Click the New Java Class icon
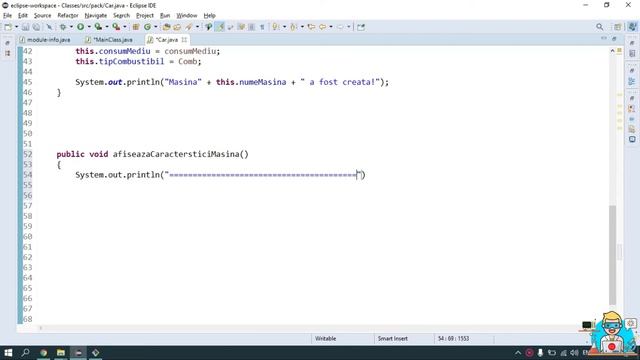The image size is (640, 360). [x=147, y=27]
